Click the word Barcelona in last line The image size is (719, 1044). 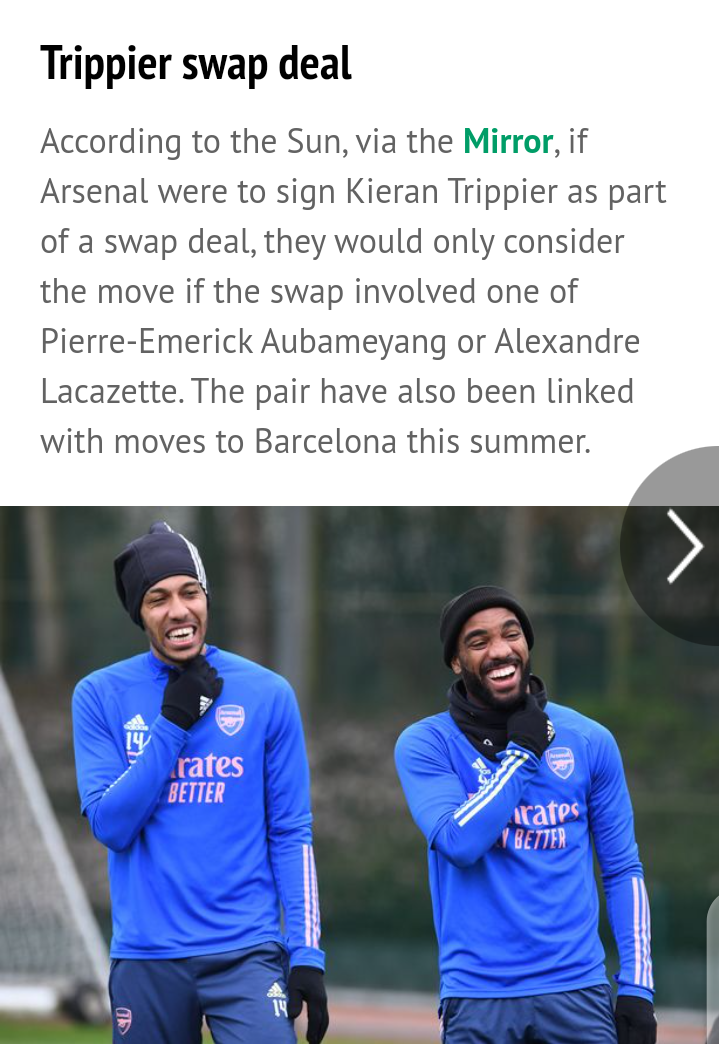tap(326, 441)
